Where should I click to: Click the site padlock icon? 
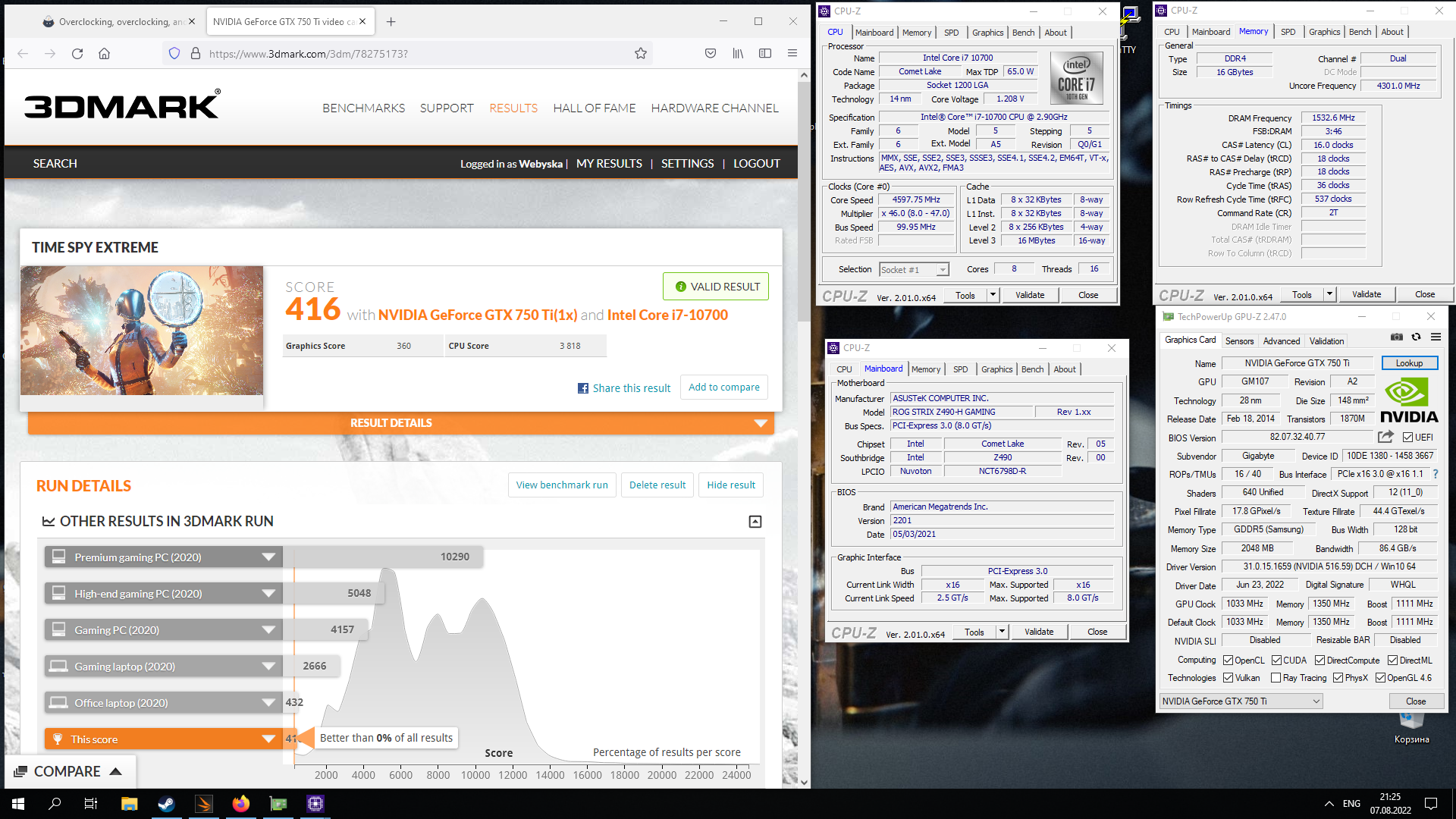195,53
